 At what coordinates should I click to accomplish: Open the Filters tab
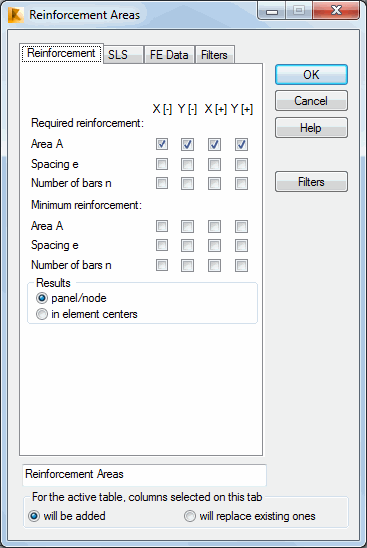214,55
